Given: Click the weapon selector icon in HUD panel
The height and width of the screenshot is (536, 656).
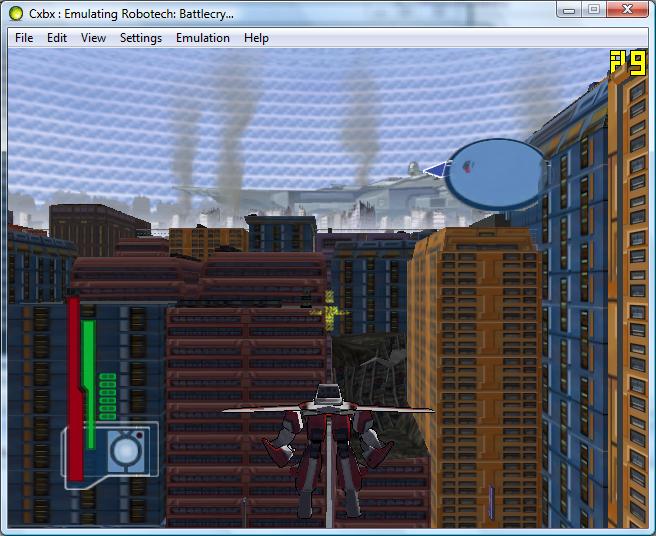Looking at the screenshot, I should [x=127, y=451].
